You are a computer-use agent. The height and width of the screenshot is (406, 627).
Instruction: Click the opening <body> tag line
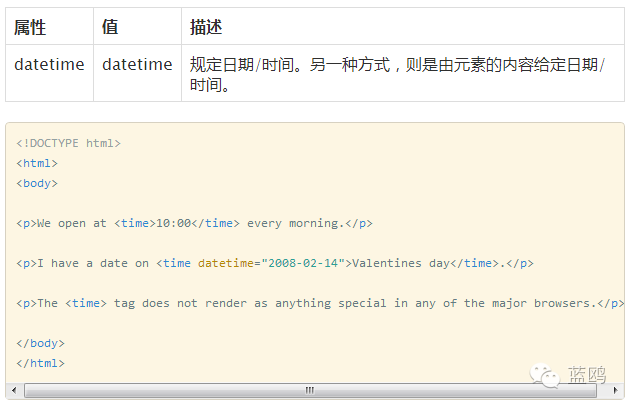pyautogui.click(x=37, y=183)
